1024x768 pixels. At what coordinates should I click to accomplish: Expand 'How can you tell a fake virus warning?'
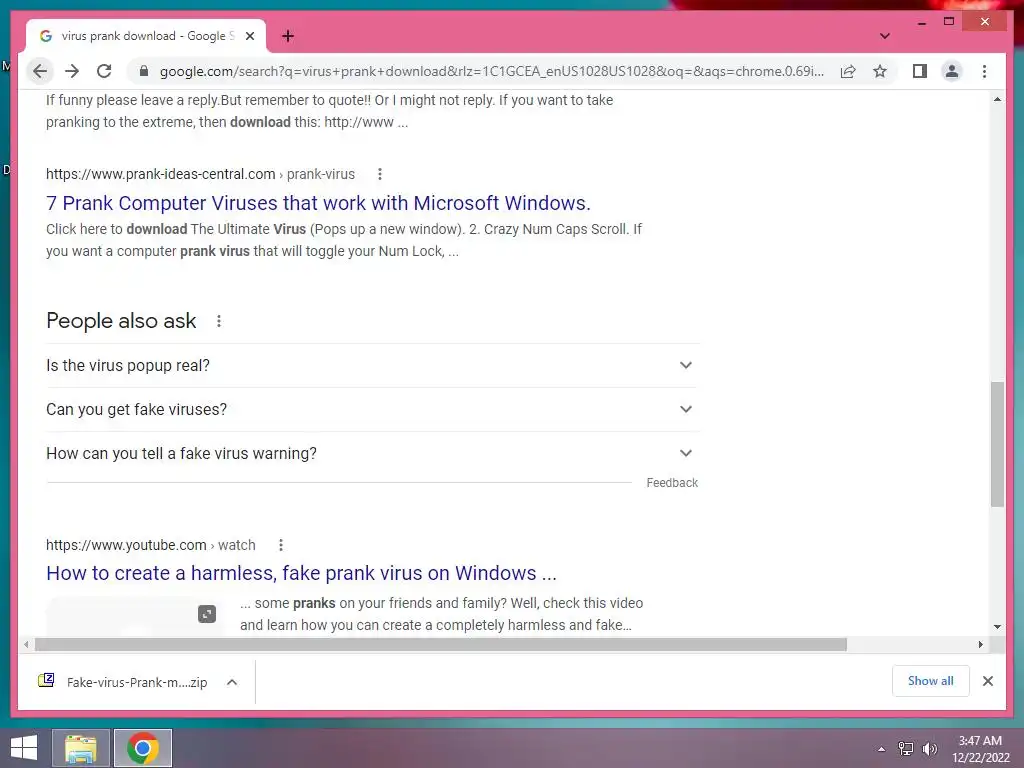(x=372, y=453)
